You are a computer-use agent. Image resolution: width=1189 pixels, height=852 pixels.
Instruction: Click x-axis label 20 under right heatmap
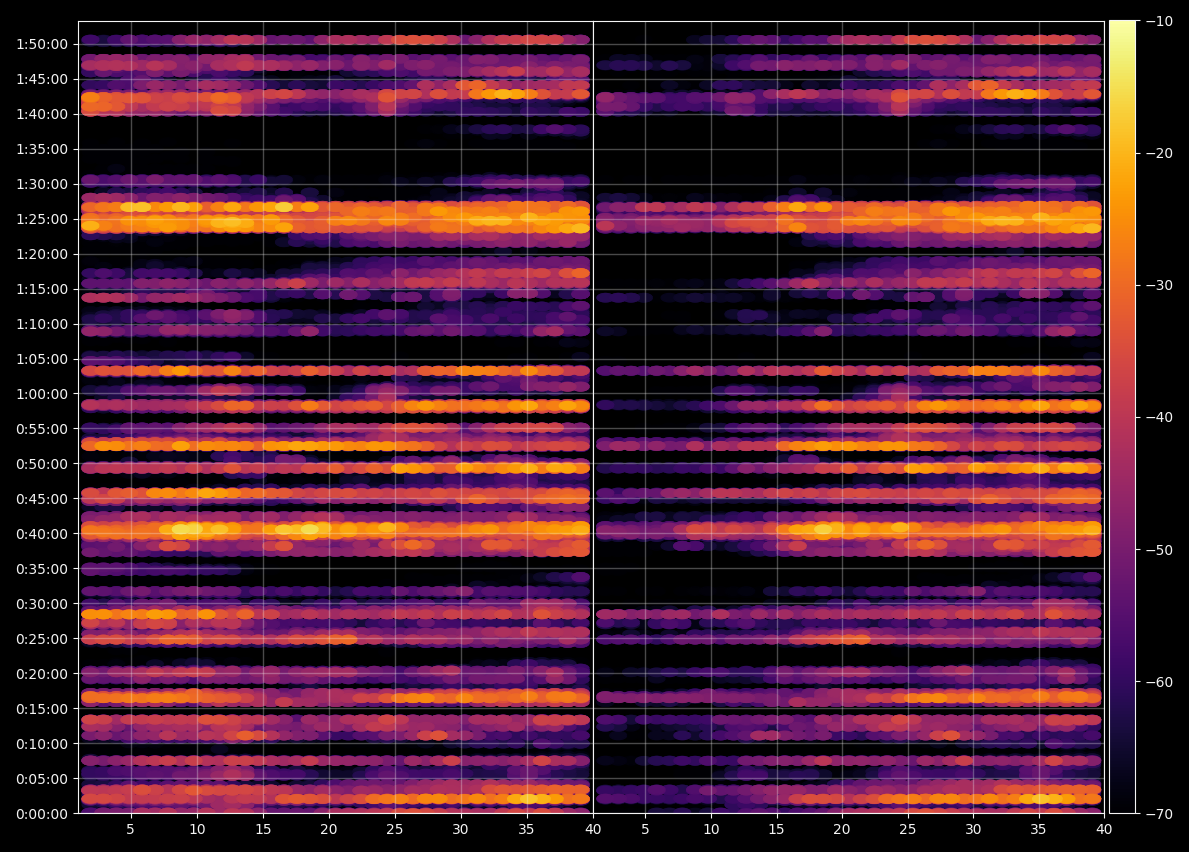coord(842,829)
